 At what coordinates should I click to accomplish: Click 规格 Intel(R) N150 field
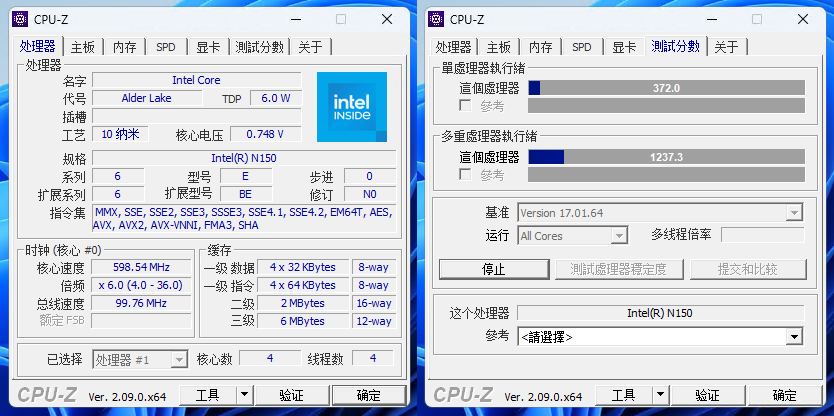click(x=244, y=158)
